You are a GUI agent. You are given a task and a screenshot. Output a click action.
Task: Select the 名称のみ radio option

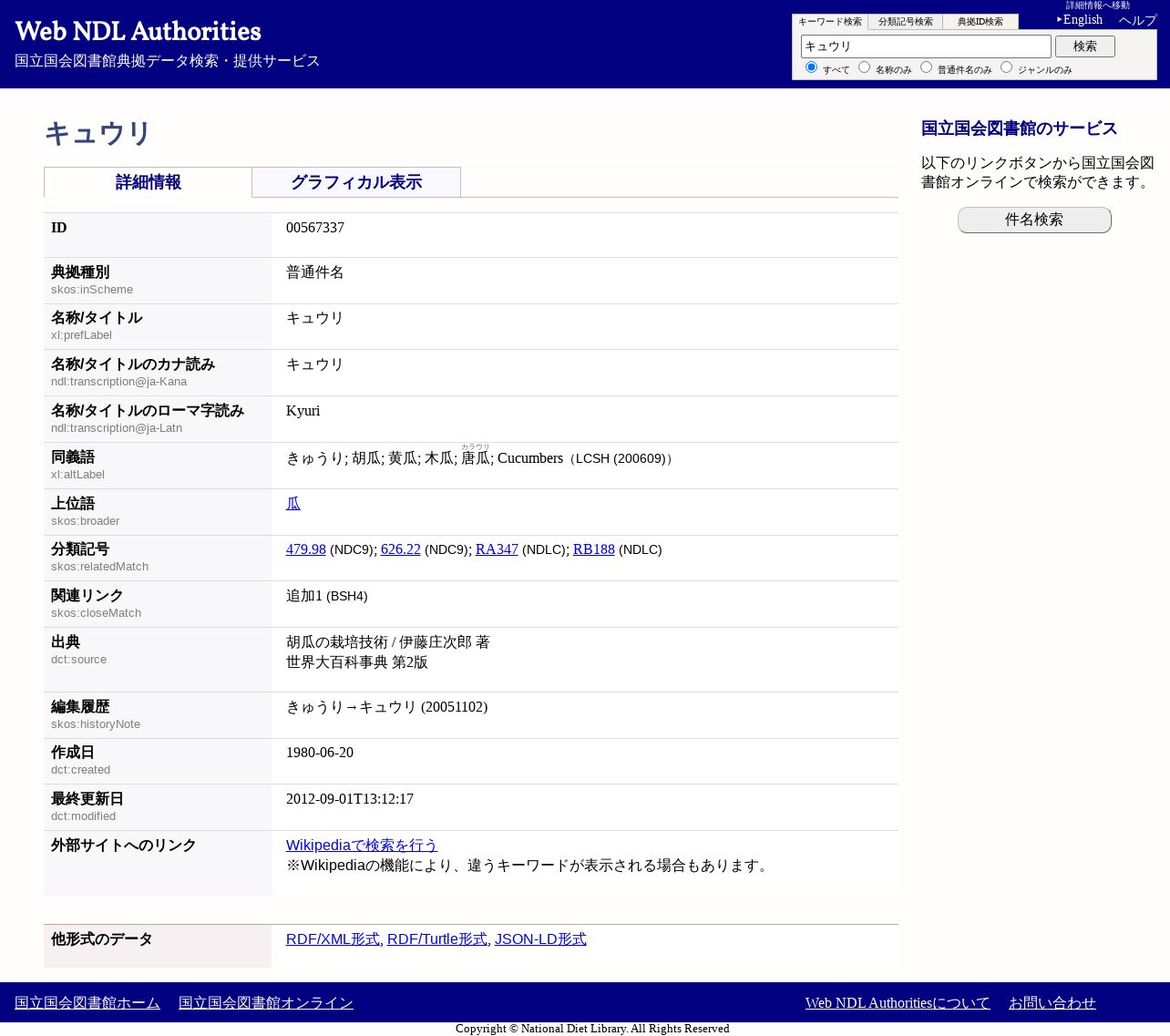[x=864, y=67]
